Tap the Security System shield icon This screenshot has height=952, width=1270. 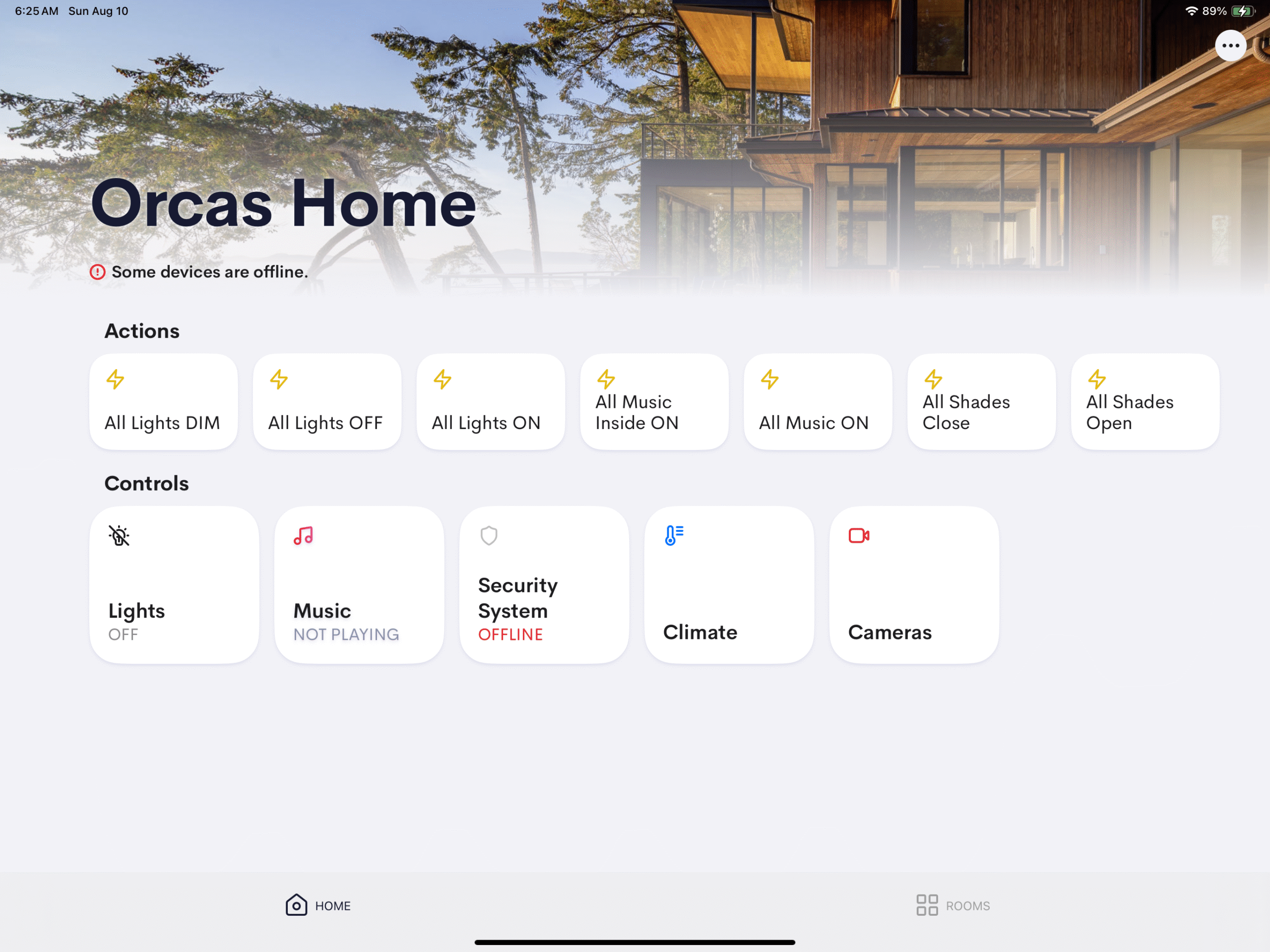489,535
